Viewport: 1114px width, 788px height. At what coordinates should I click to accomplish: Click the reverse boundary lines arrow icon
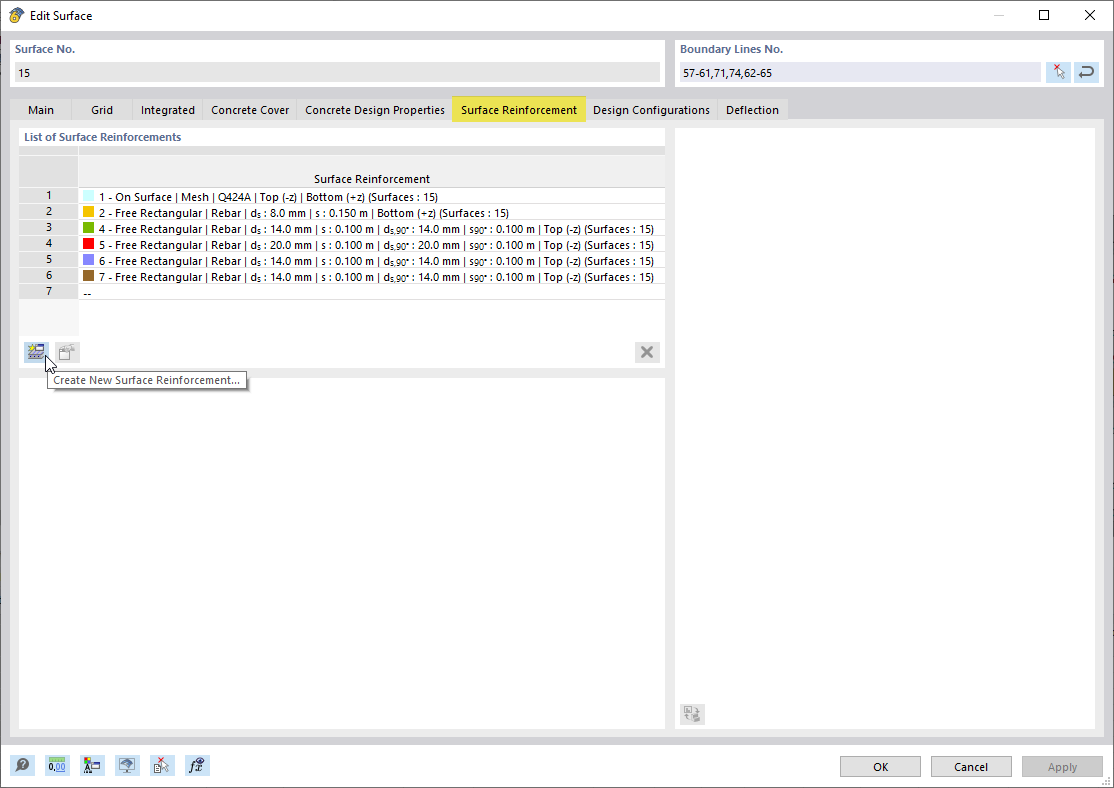click(1086, 72)
